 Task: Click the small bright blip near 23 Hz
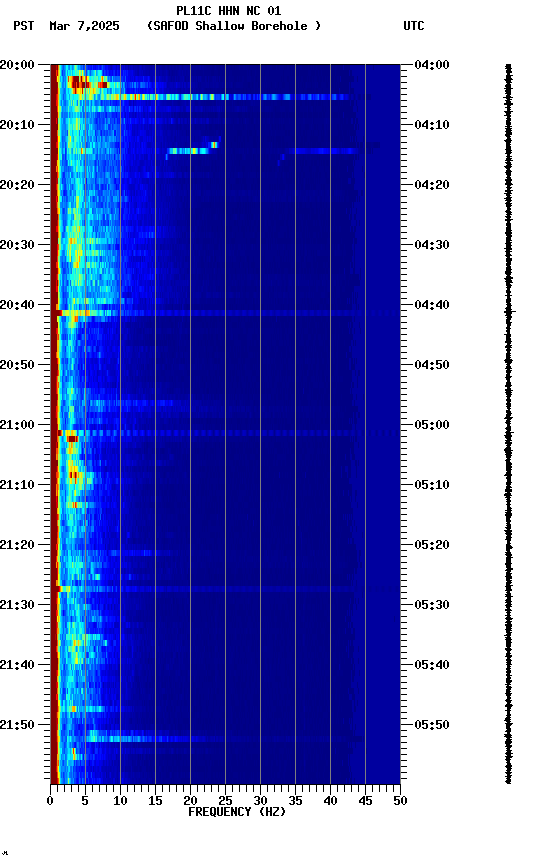click(x=214, y=145)
